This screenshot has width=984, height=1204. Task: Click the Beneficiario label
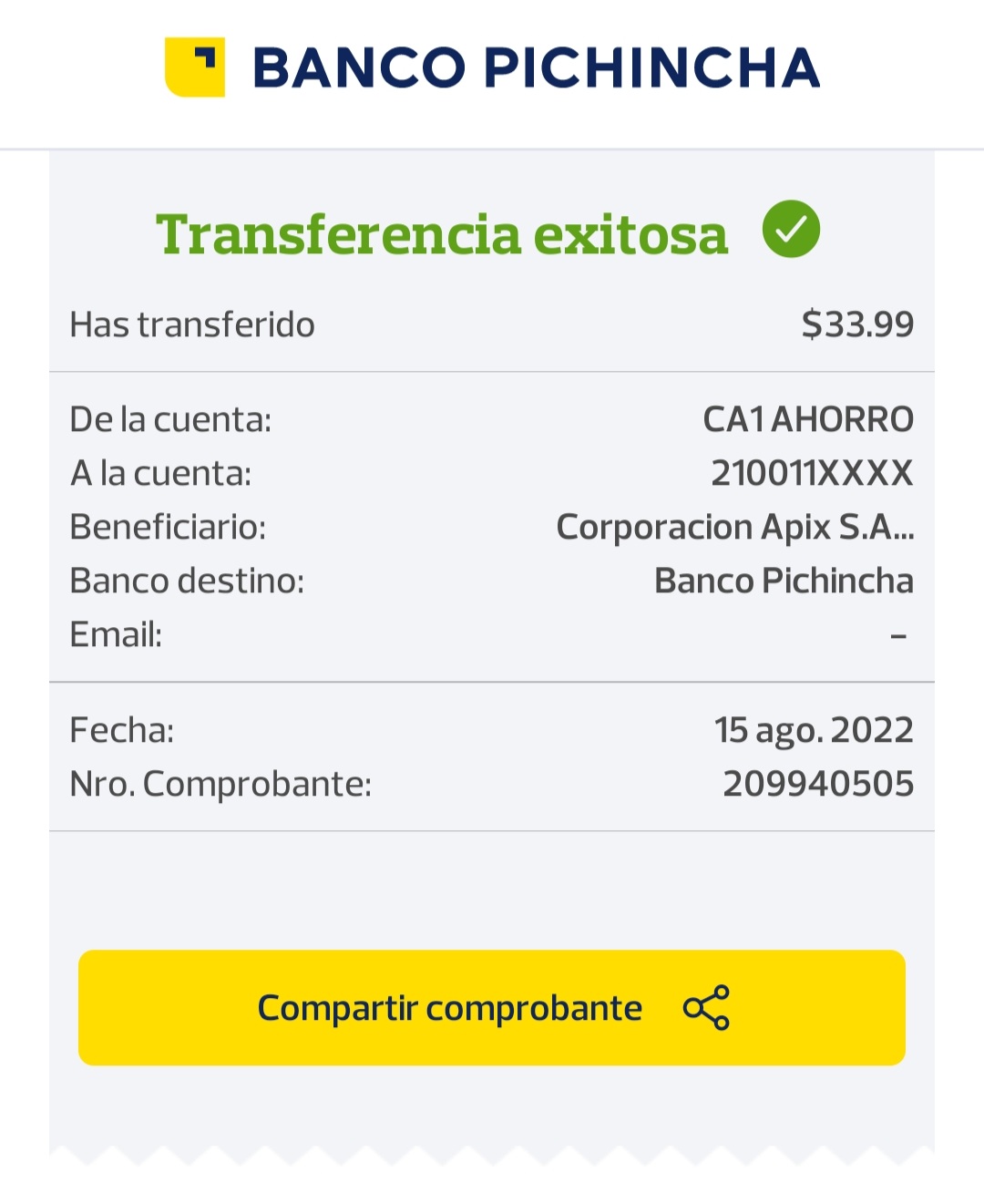pos(168,527)
